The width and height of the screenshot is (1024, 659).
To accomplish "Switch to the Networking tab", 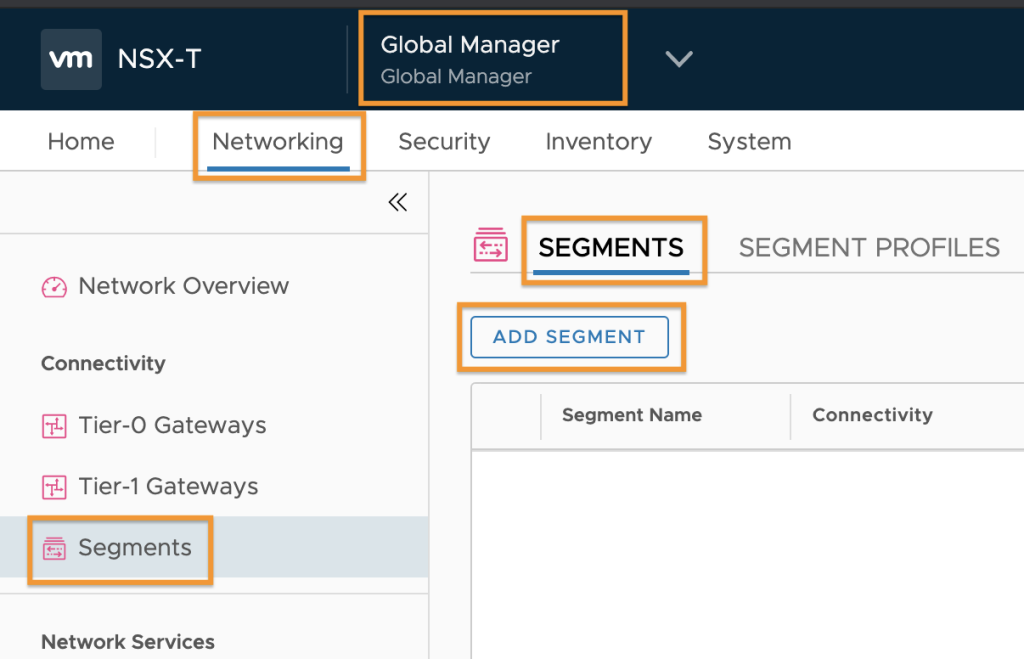I will tap(278, 142).
